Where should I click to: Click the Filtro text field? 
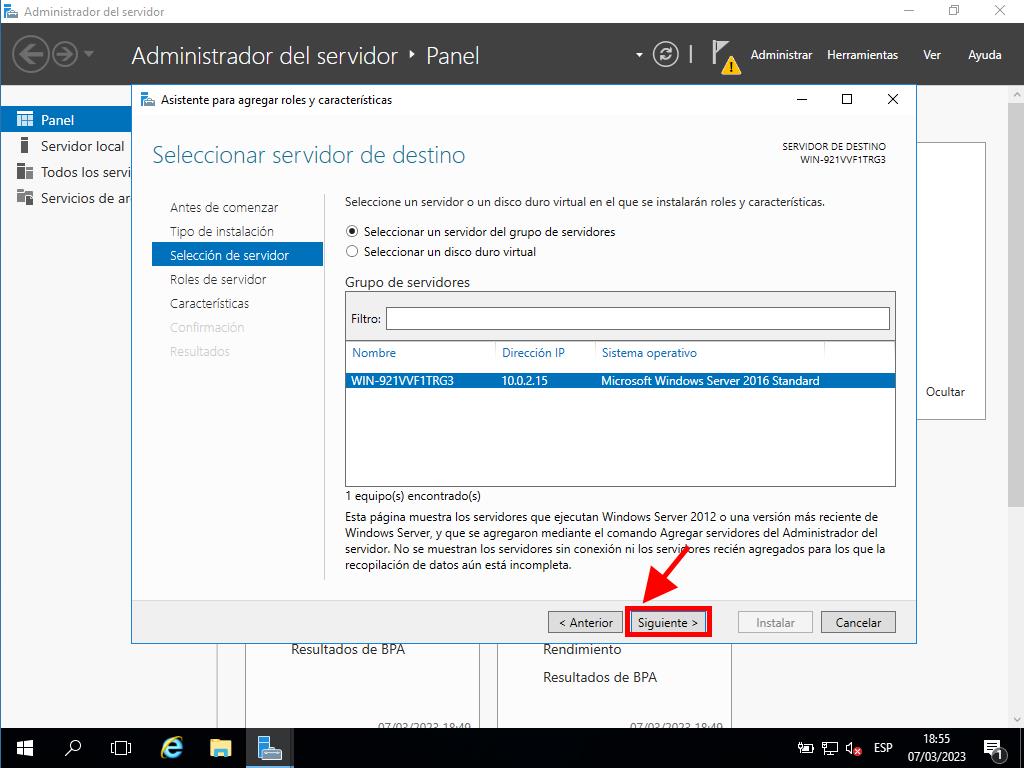[637, 318]
